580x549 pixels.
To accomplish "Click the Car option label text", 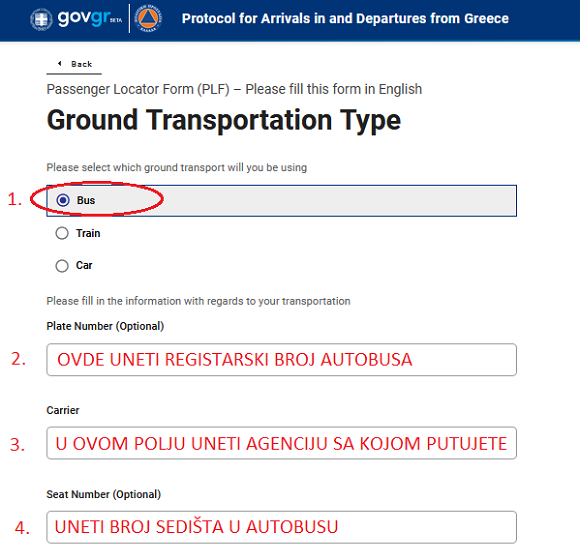I will click(84, 265).
